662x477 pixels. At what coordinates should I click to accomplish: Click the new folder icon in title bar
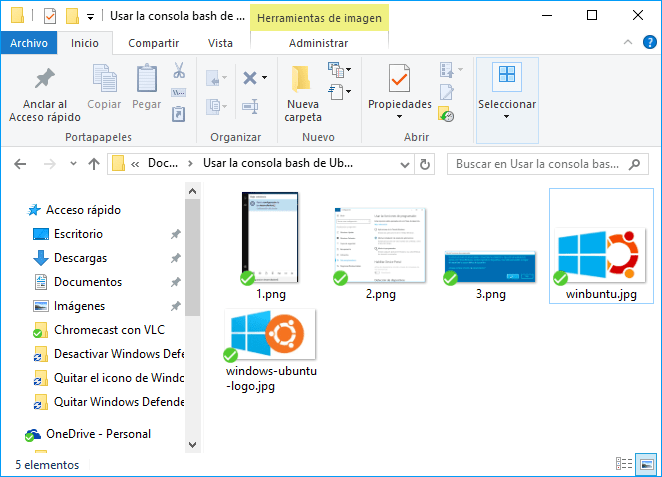pyautogui.click(x=72, y=16)
